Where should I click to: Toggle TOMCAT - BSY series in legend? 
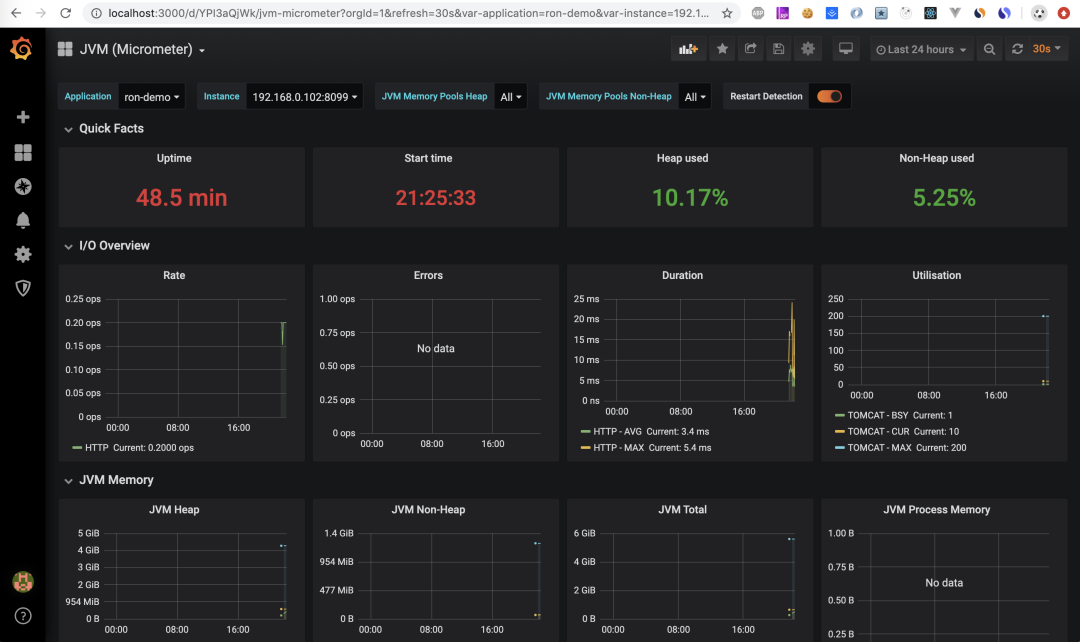click(x=878, y=415)
